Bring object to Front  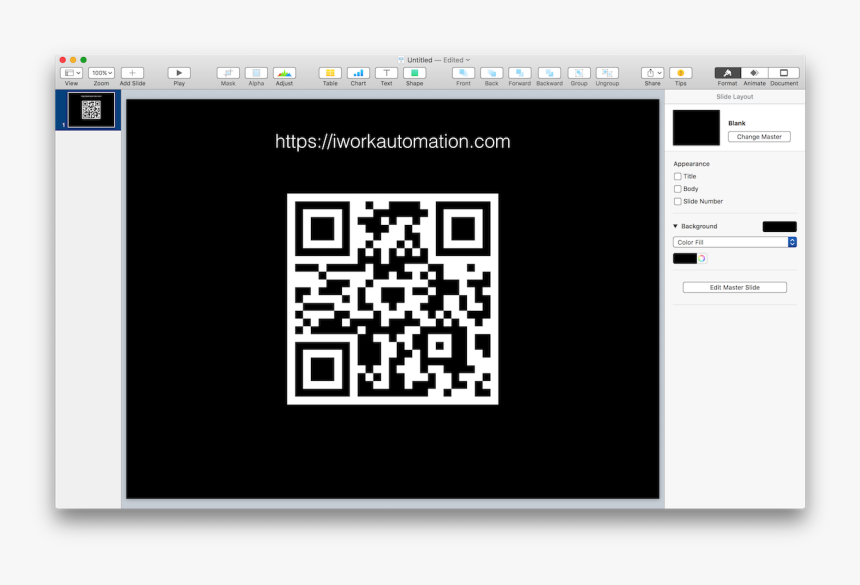pyautogui.click(x=463, y=73)
